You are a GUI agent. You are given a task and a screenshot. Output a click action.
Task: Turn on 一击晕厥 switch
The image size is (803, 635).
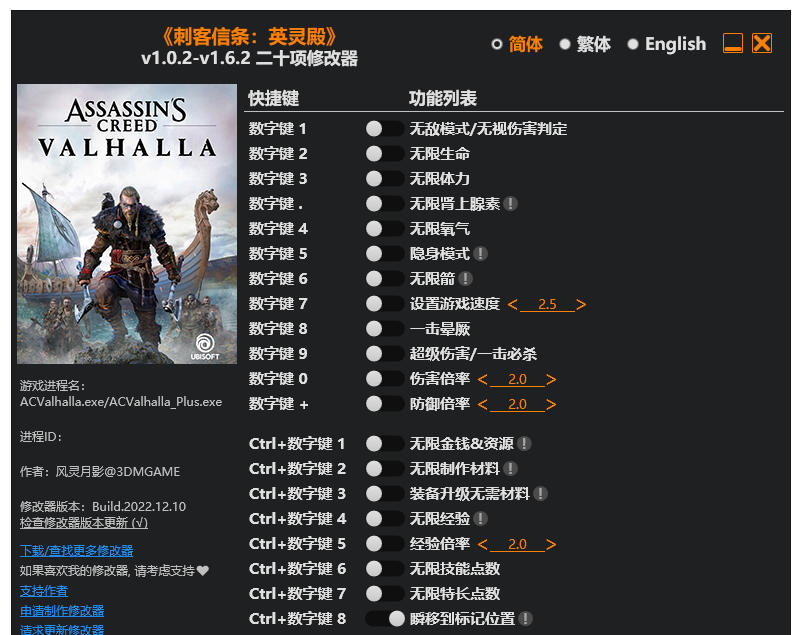(x=384, y=329)
